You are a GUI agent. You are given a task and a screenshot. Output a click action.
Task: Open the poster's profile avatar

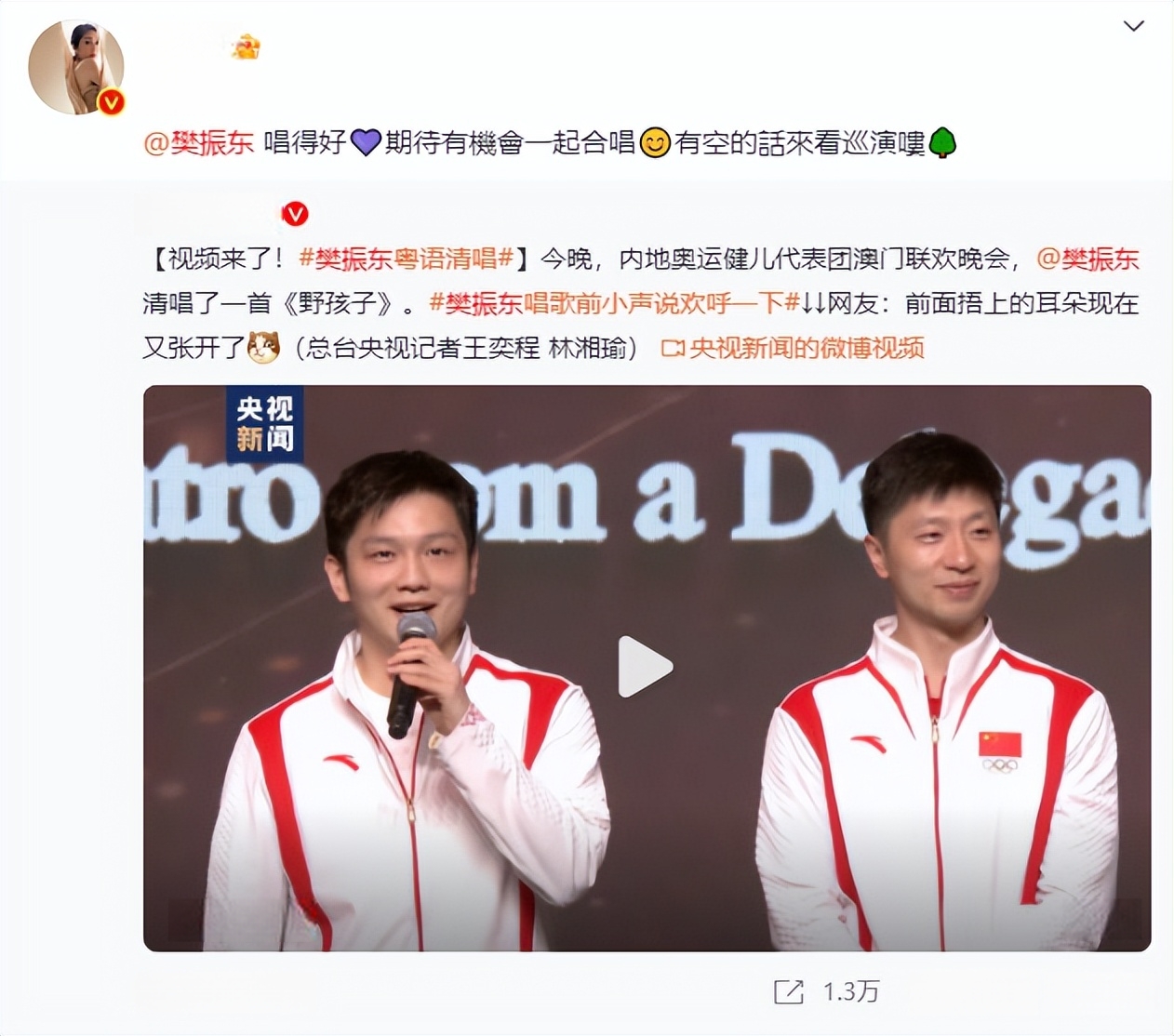pos(76,67)
